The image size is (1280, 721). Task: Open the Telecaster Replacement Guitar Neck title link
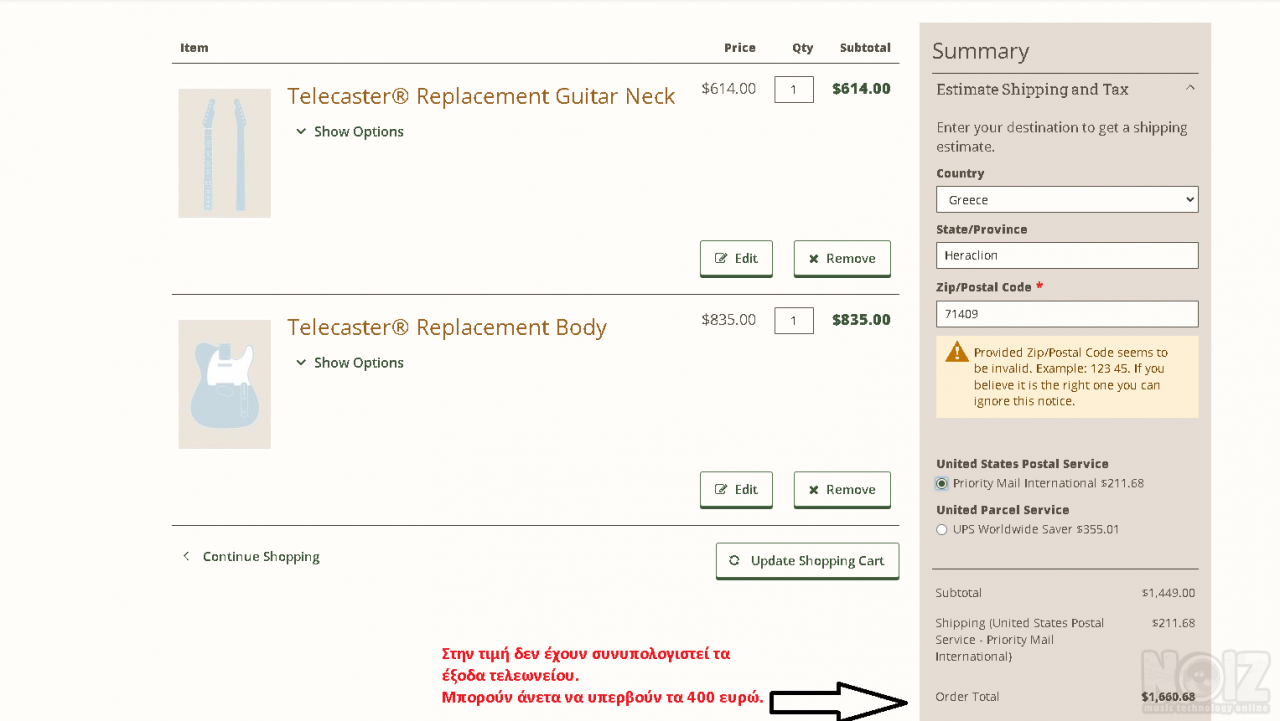481,96
